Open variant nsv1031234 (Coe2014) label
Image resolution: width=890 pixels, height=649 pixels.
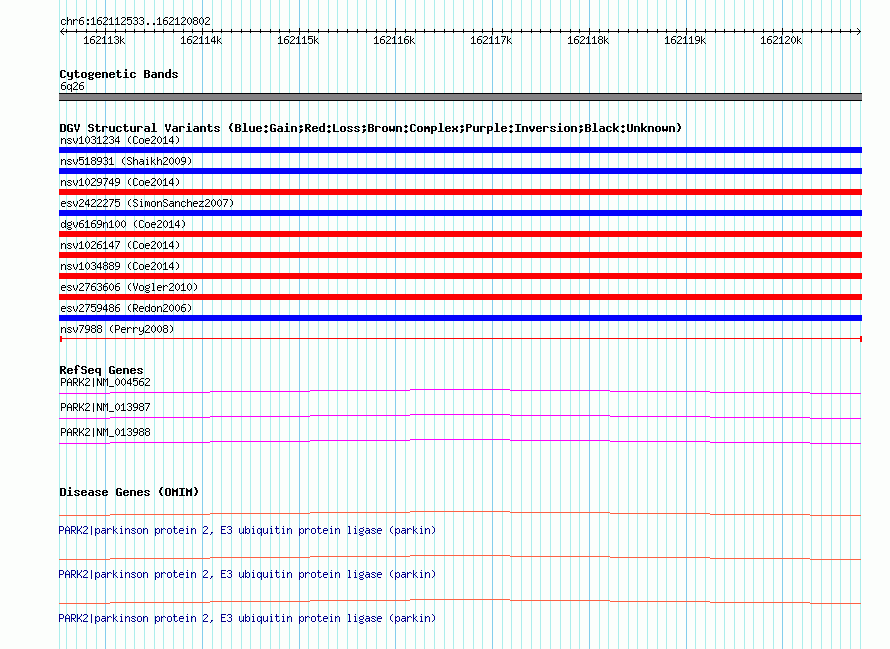coord(120,140)
